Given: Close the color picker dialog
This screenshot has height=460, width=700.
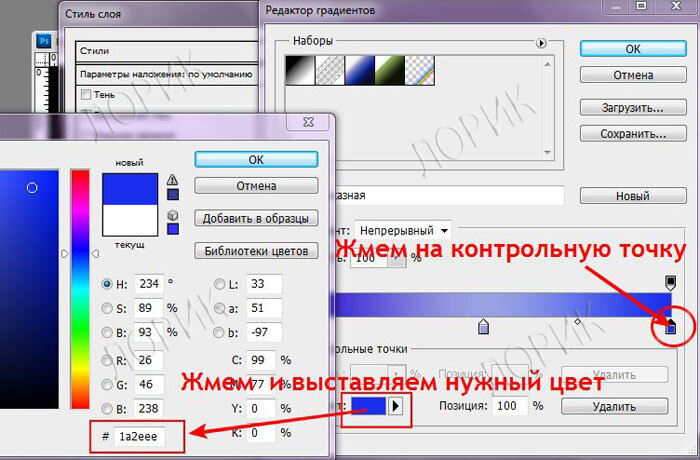Looking at the screenshot, I should (308, 121).
